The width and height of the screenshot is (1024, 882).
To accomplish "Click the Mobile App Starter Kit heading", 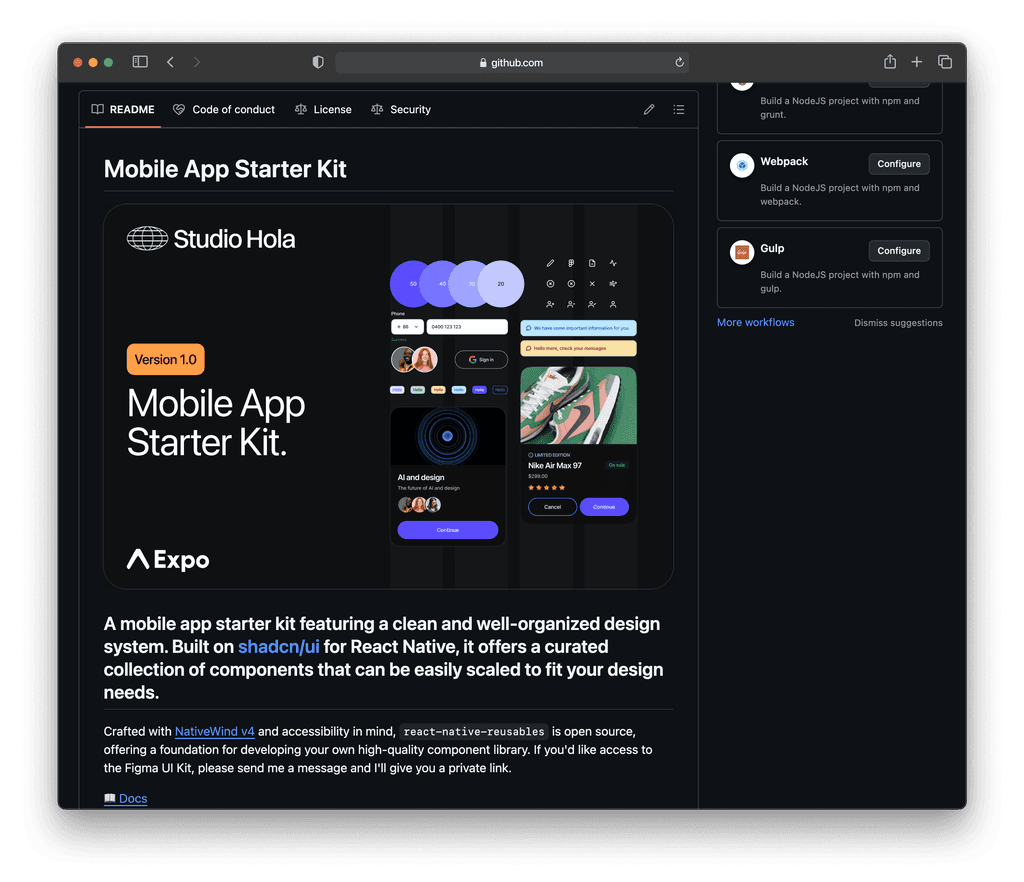I will pyautogui.click(x=225, y=169).
